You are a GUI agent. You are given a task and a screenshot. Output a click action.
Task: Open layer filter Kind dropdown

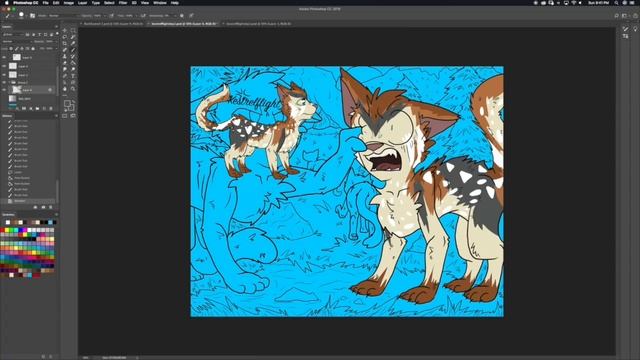13,35
